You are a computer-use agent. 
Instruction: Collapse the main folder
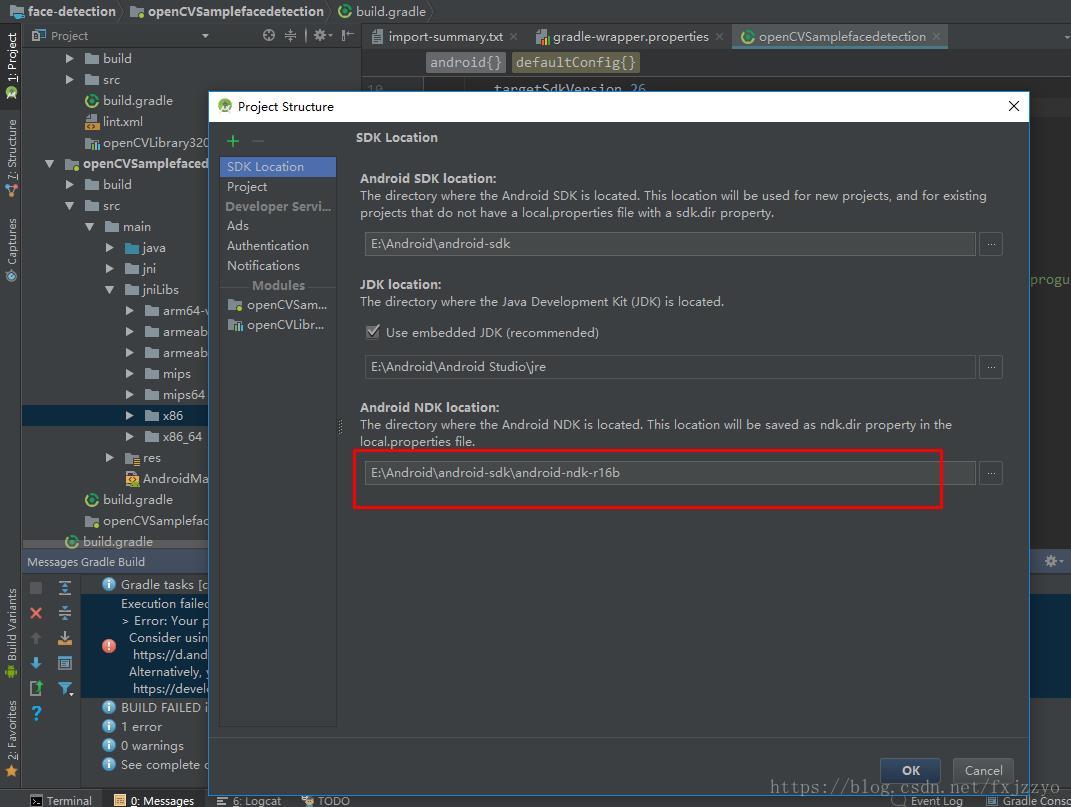[x=89, y=227]
